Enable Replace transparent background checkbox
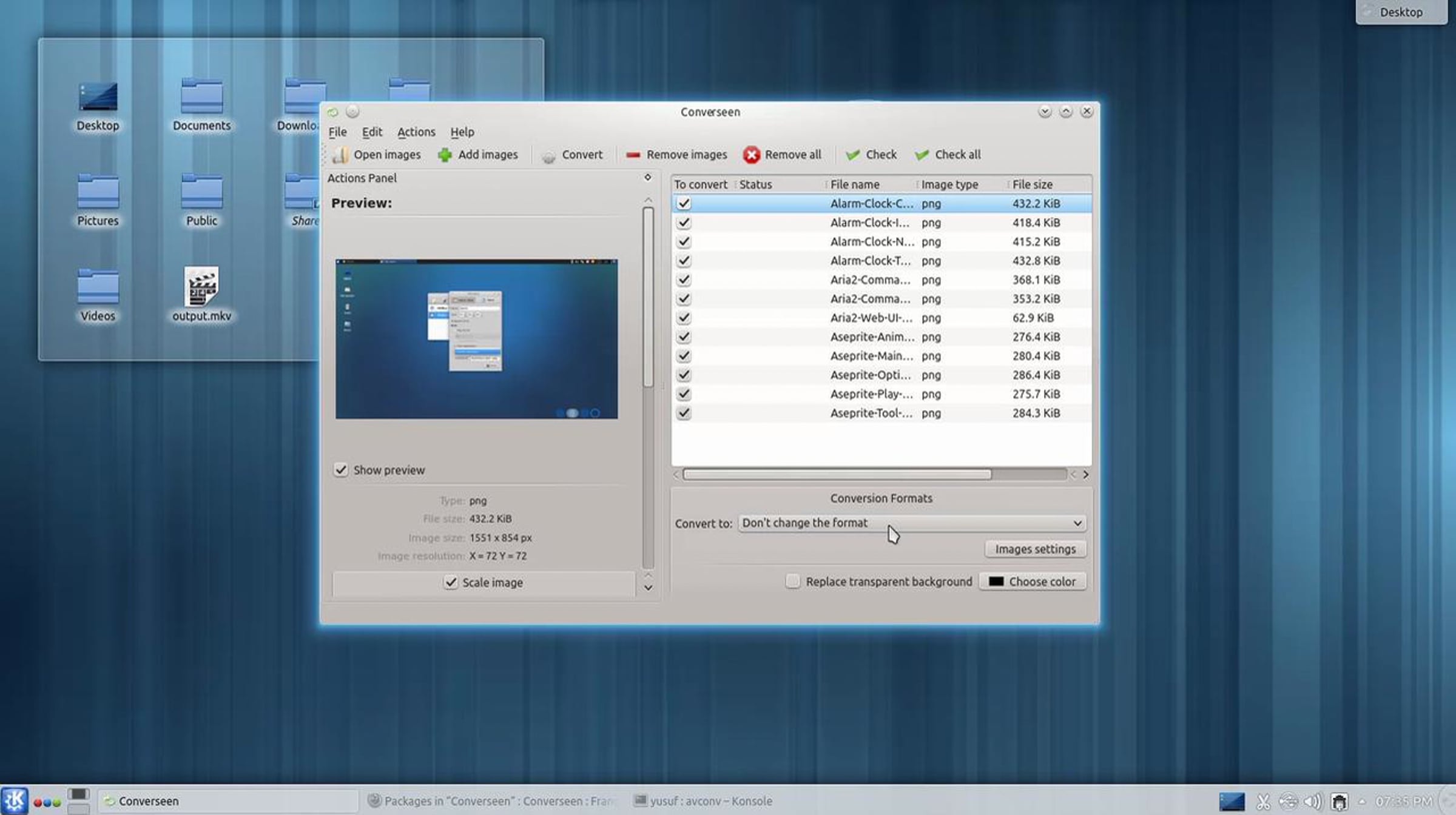The width and height of the screenshot is (1456, 815). [792, 581]
